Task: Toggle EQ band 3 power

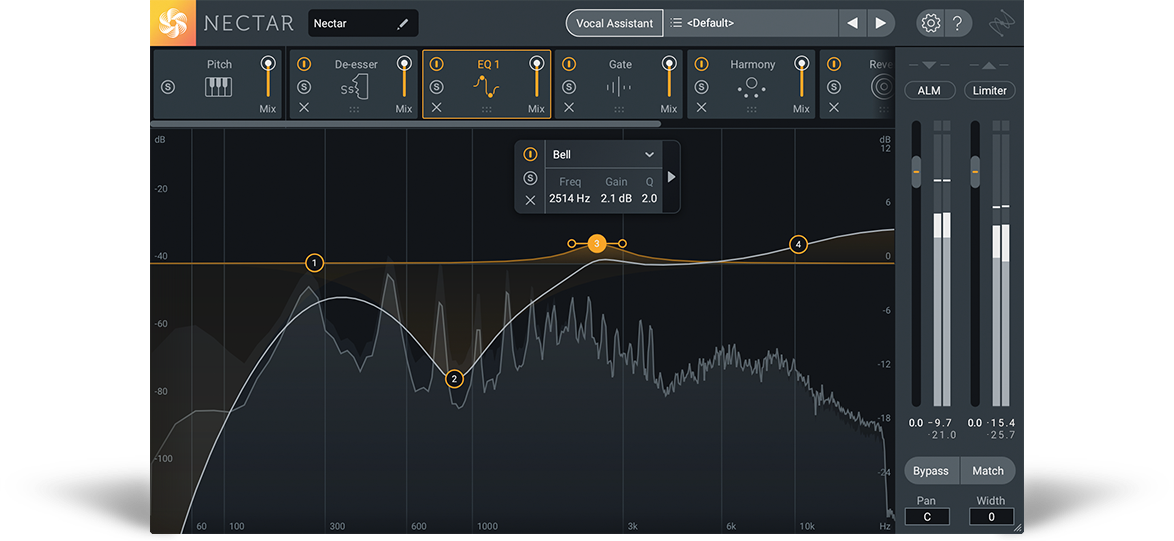Action: [530, 155]
